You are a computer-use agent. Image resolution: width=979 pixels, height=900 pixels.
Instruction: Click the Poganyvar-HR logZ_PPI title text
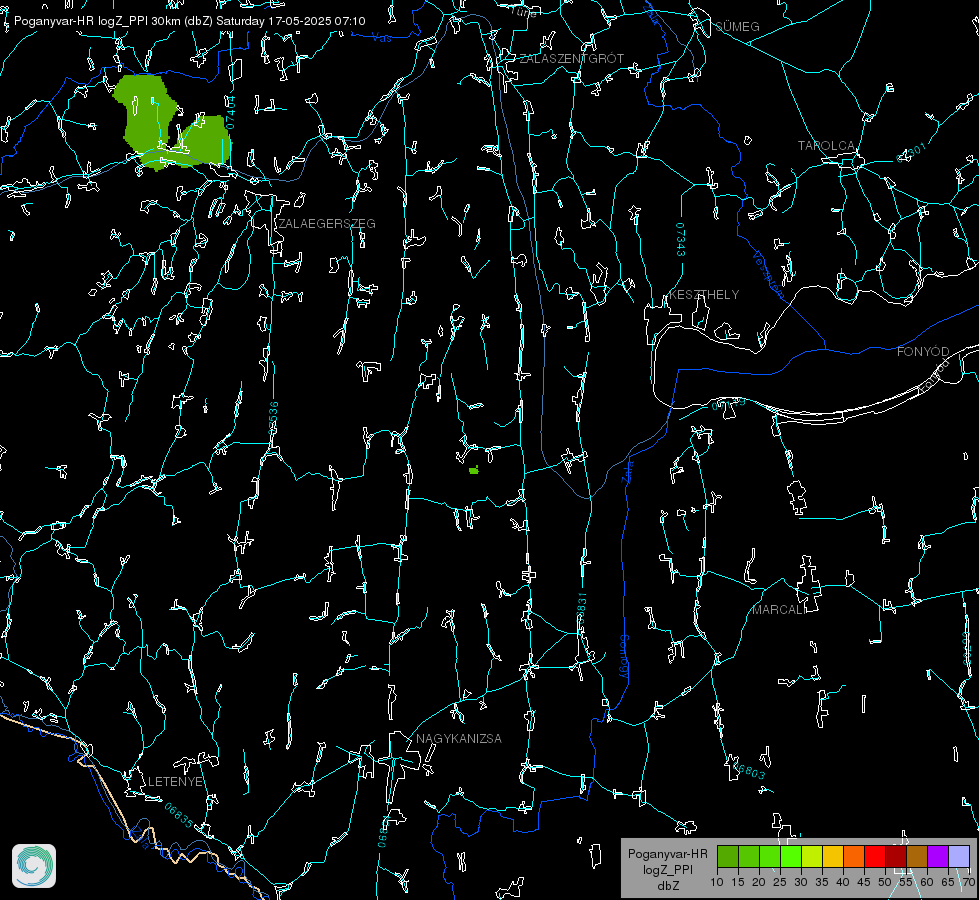tap(189, 21)
